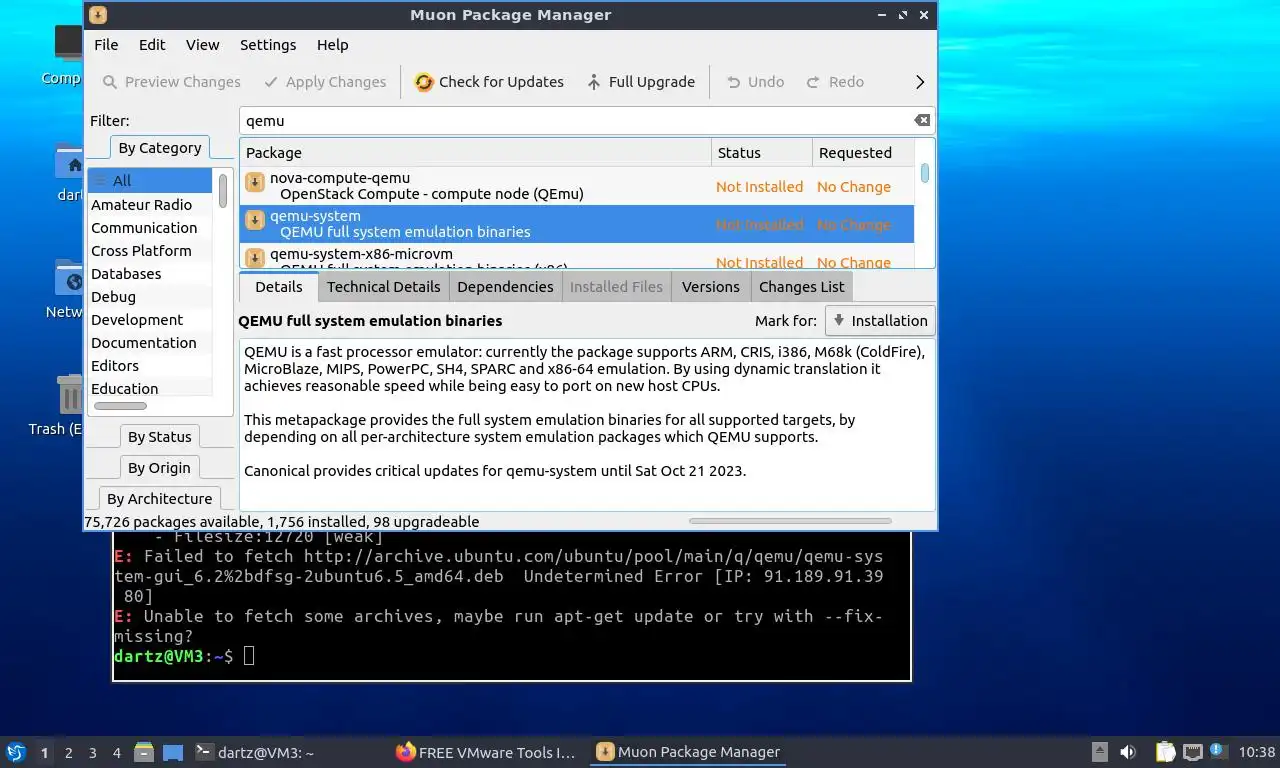Select the By Category filter tab
Image resolution: width=1280 pixels, height=768 pixels.
click(160, 148)
